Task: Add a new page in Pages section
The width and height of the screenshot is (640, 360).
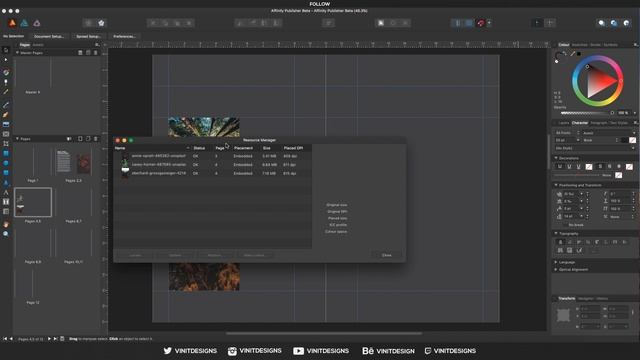Action: (80, 139)
